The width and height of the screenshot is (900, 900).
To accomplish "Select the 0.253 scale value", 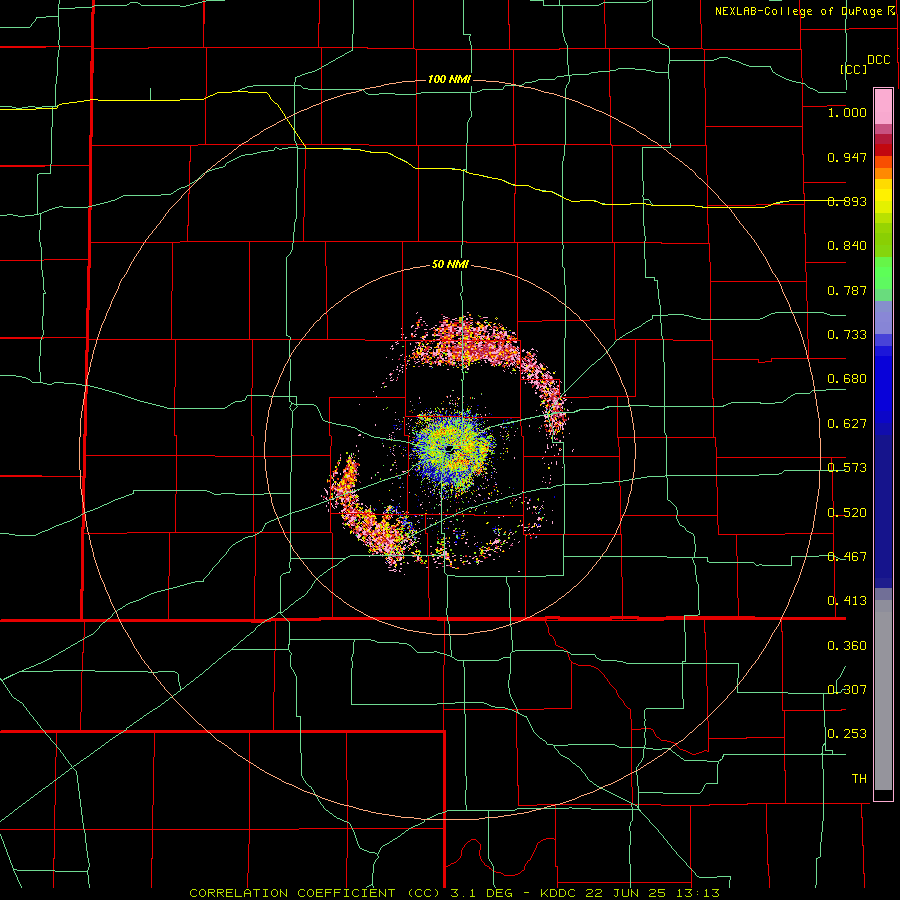I will pyautogui.click(x=847, y=734).
